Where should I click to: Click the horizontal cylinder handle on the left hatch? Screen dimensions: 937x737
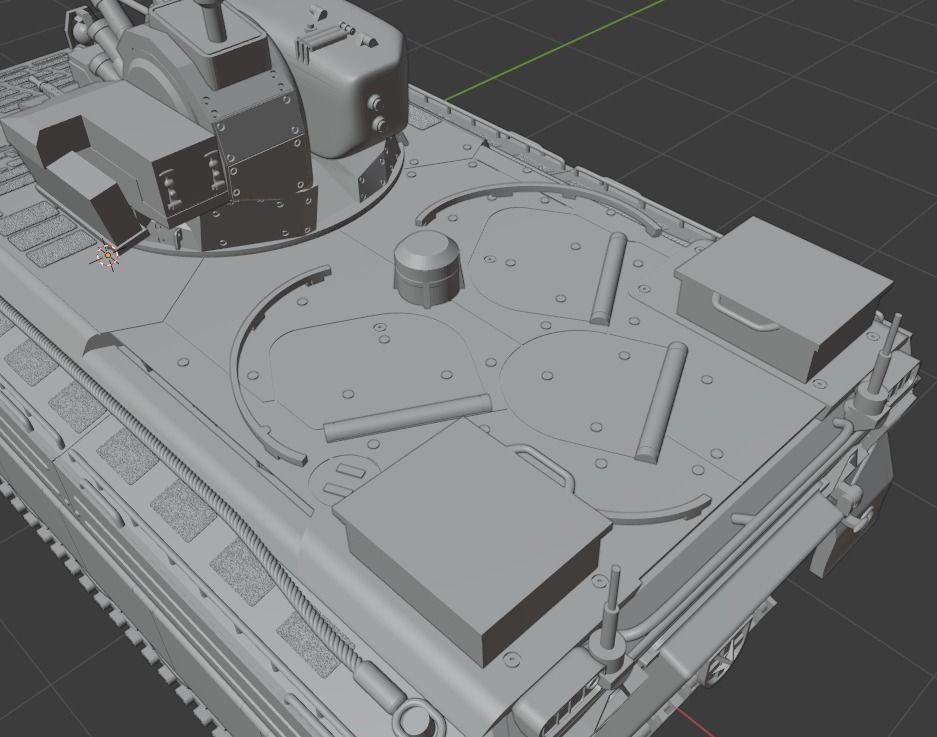(x=406, y=418)
